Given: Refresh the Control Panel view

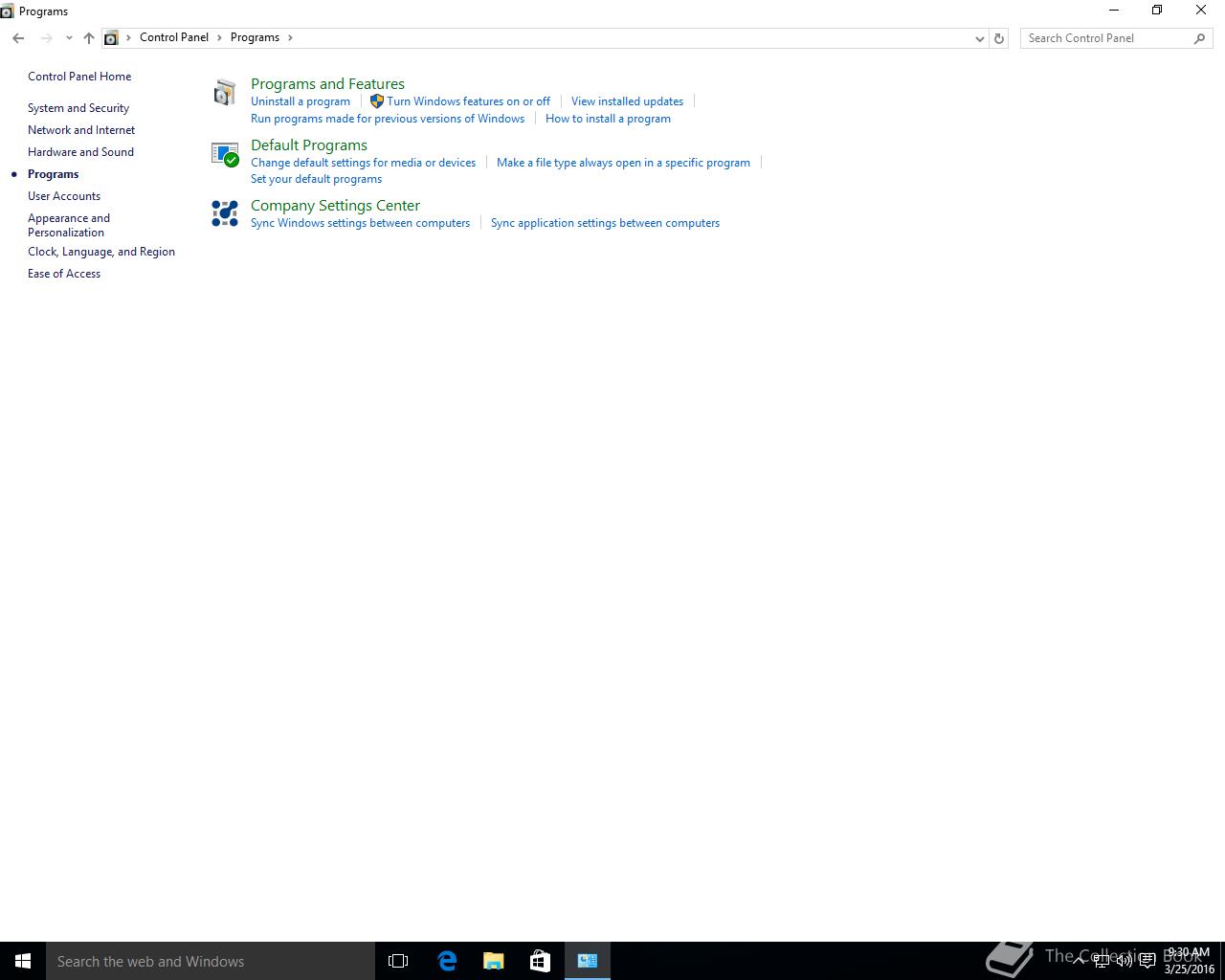Looking at the screenshot, I should pos(999,38).
